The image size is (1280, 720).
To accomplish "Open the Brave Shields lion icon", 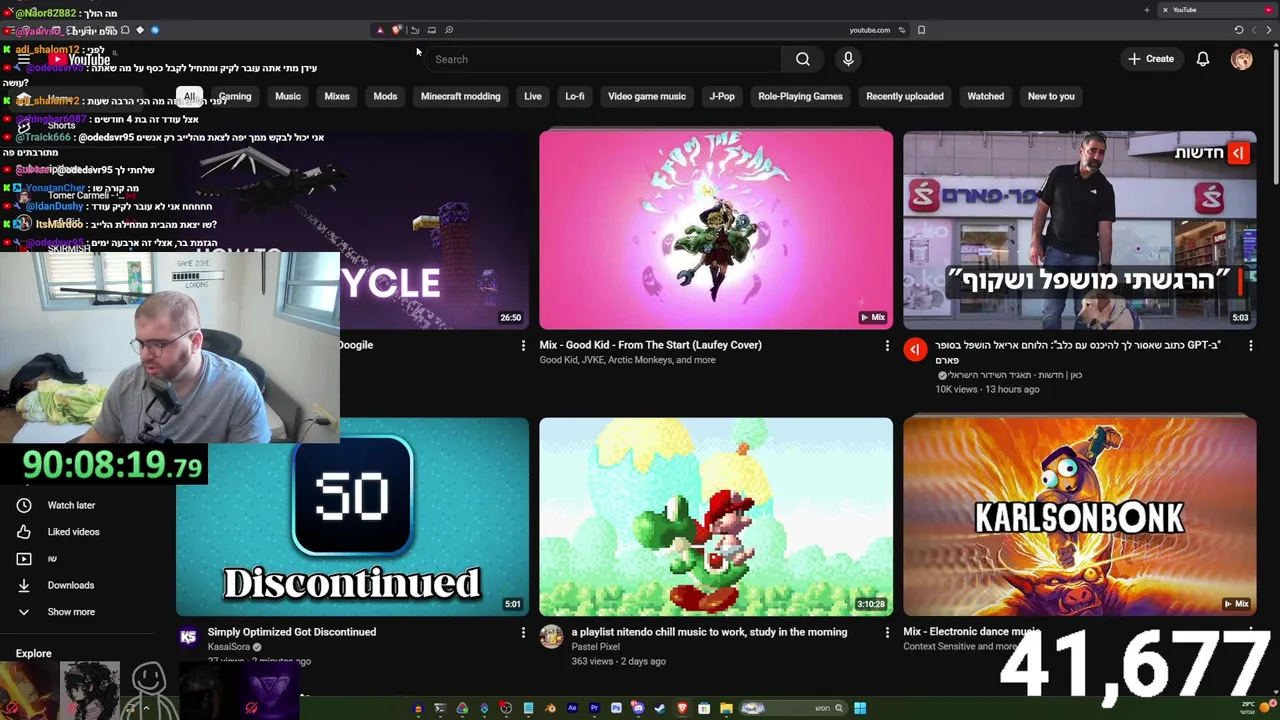I will tap(396, 29).
